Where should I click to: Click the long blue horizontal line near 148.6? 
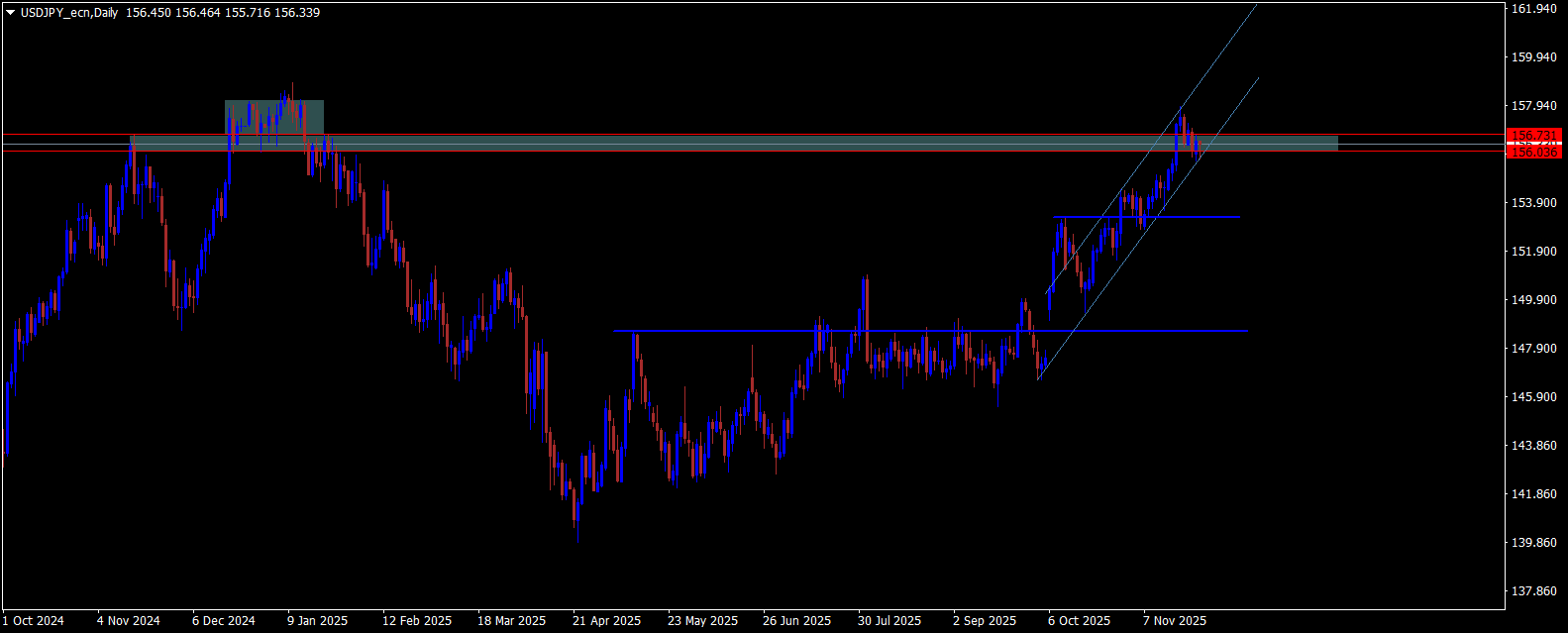coord(929,331)
